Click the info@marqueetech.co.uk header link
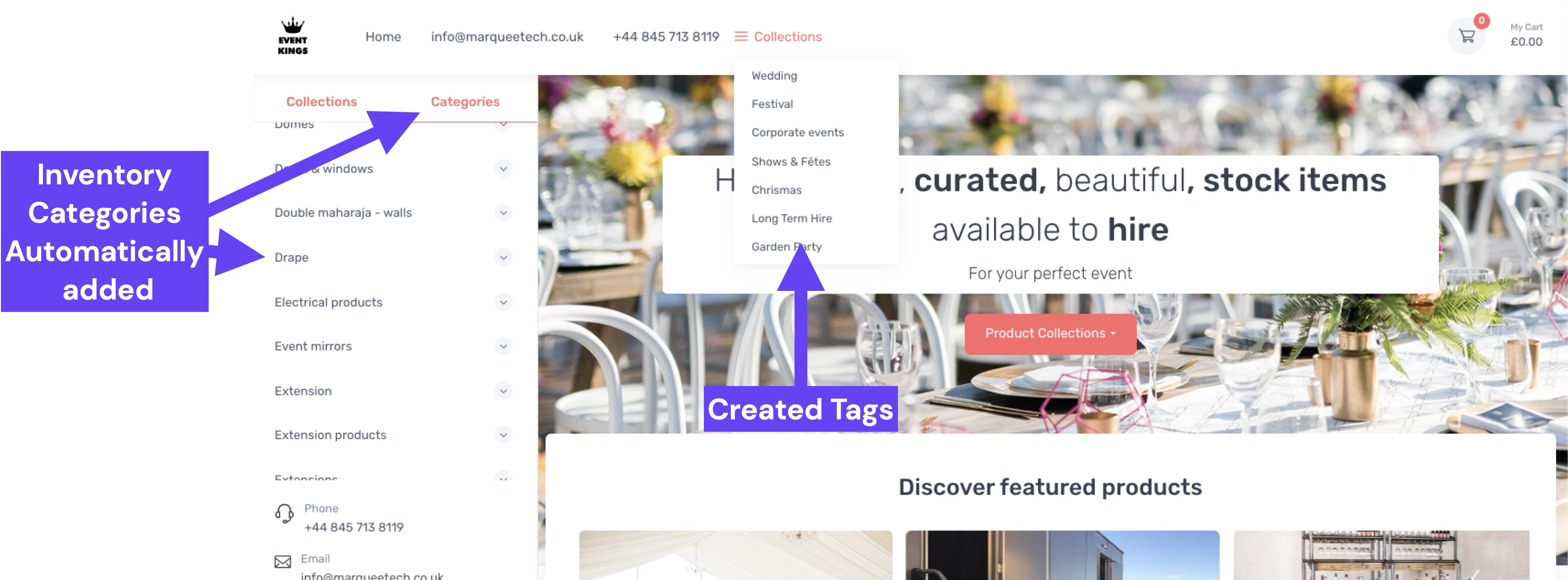The width and height of the screenshot is (1568, 580). tap(507, 37)
